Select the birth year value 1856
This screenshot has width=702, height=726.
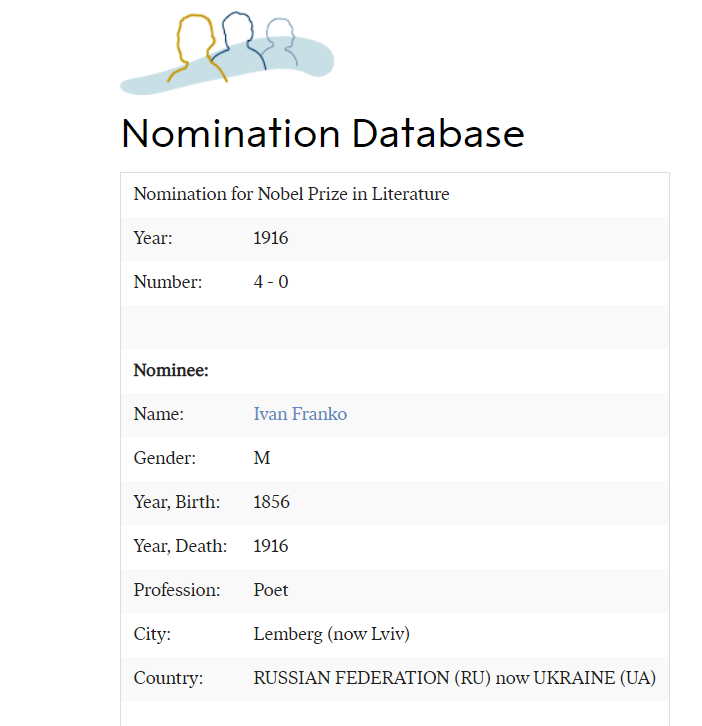click(271, 502)
